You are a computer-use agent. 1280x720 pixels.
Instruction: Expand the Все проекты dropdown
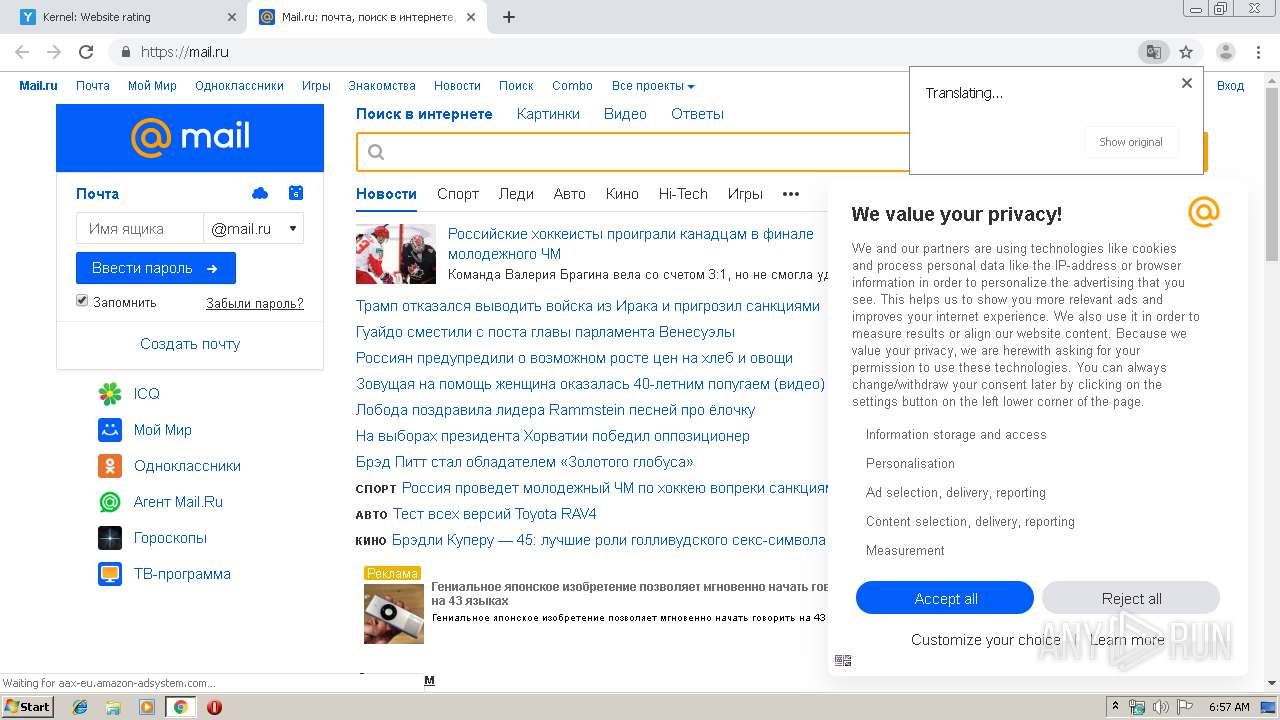pyautogui.click(x=653, y=86)
